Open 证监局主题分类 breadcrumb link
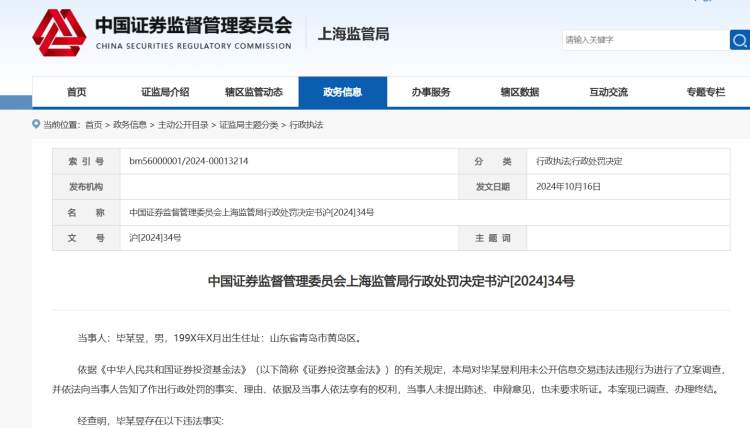The height and width of the screenshot is (428, 750). click(x=248, y=125)
